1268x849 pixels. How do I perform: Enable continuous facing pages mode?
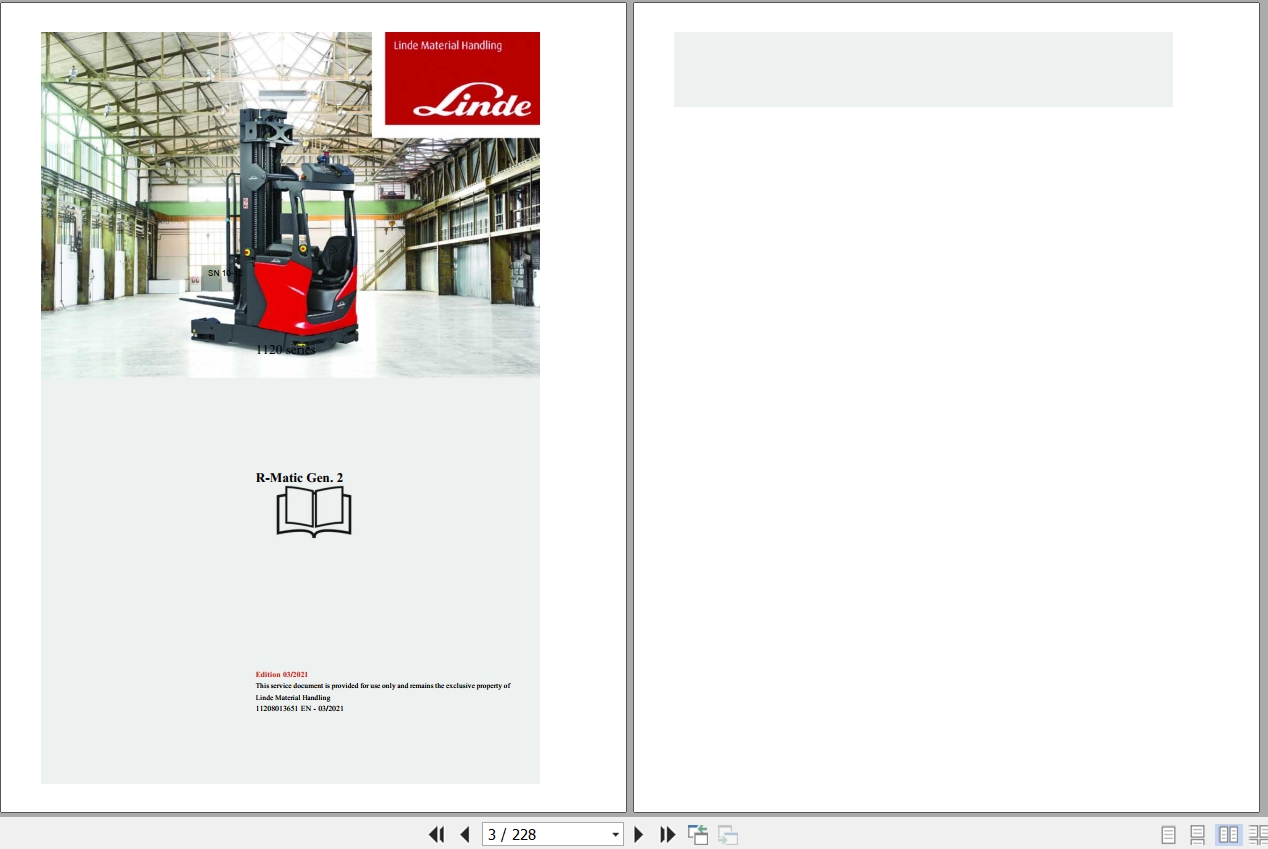point(1258,834)
